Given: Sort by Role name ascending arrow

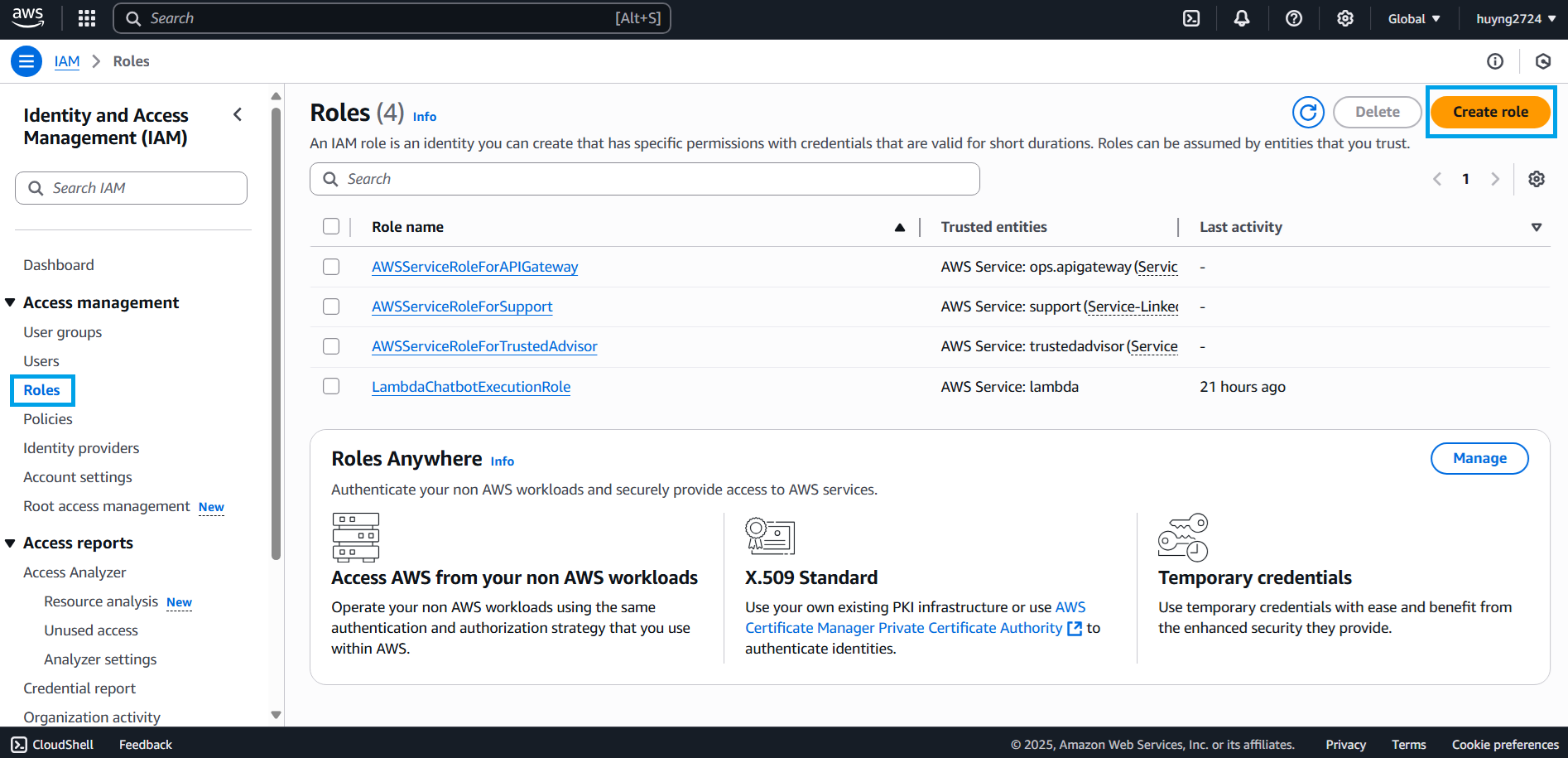Looking at the screenshot, I should click(x=900, y=227).
